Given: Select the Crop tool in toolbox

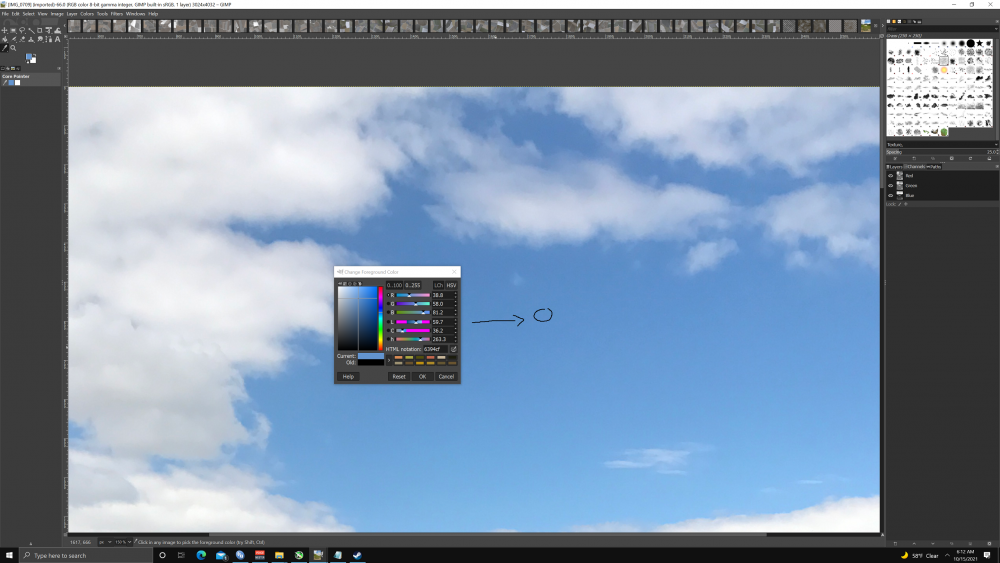Looking at the screenshot, I should pos(40,30).
